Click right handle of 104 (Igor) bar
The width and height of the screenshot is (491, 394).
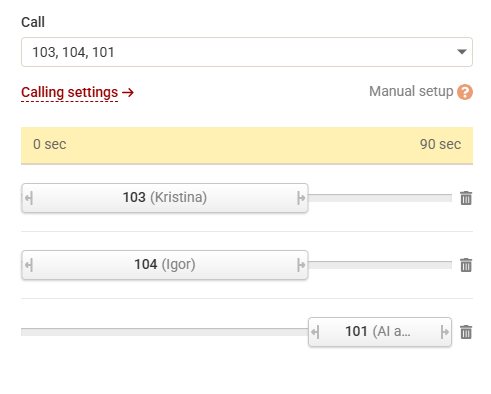(x=301, y=266)
